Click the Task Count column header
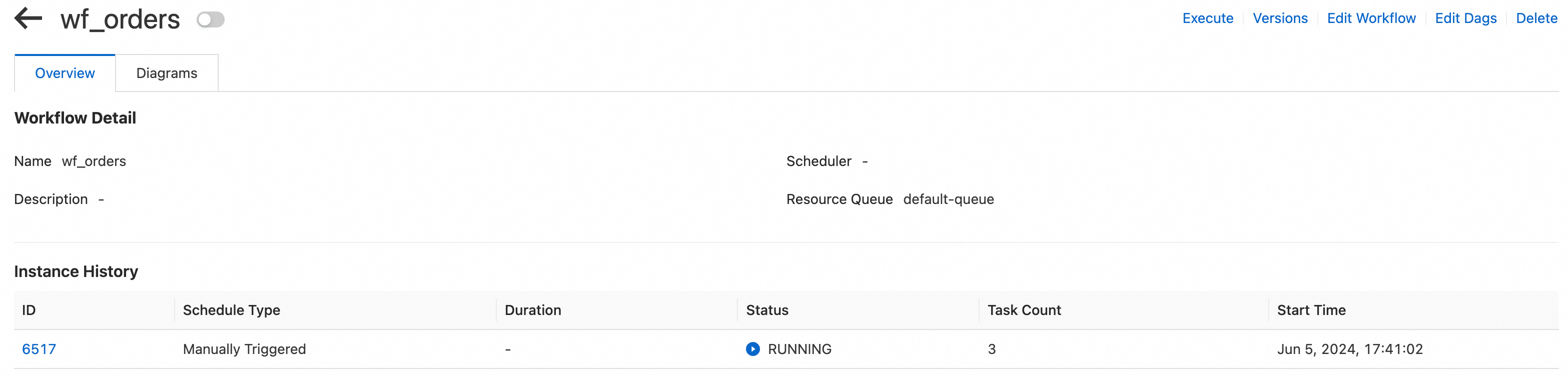This screenshot has width=1568, height=378. point(1024,310)
